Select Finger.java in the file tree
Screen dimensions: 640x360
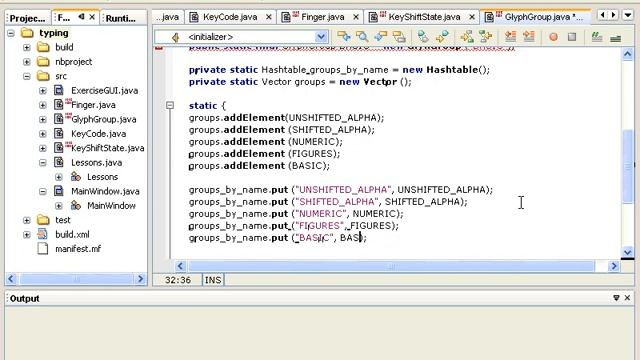pos(93,105)
